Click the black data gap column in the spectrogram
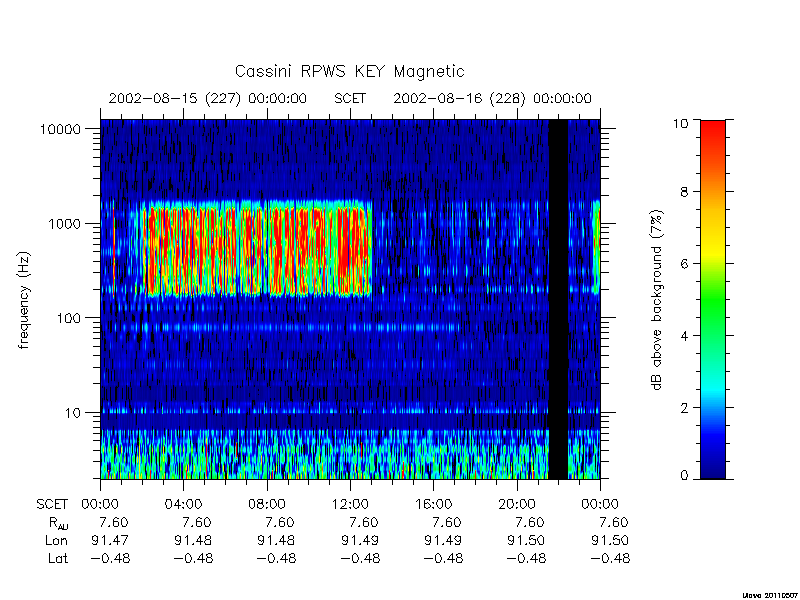 click(x=558, y=299)
